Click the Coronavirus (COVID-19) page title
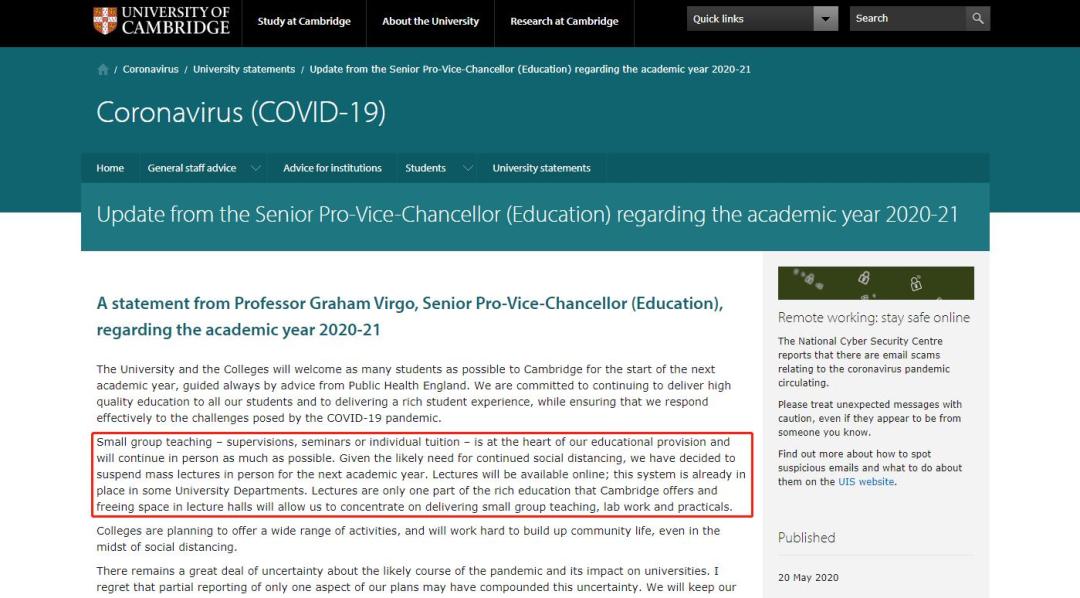This screenshot has width=1080, height=598. 240,112
